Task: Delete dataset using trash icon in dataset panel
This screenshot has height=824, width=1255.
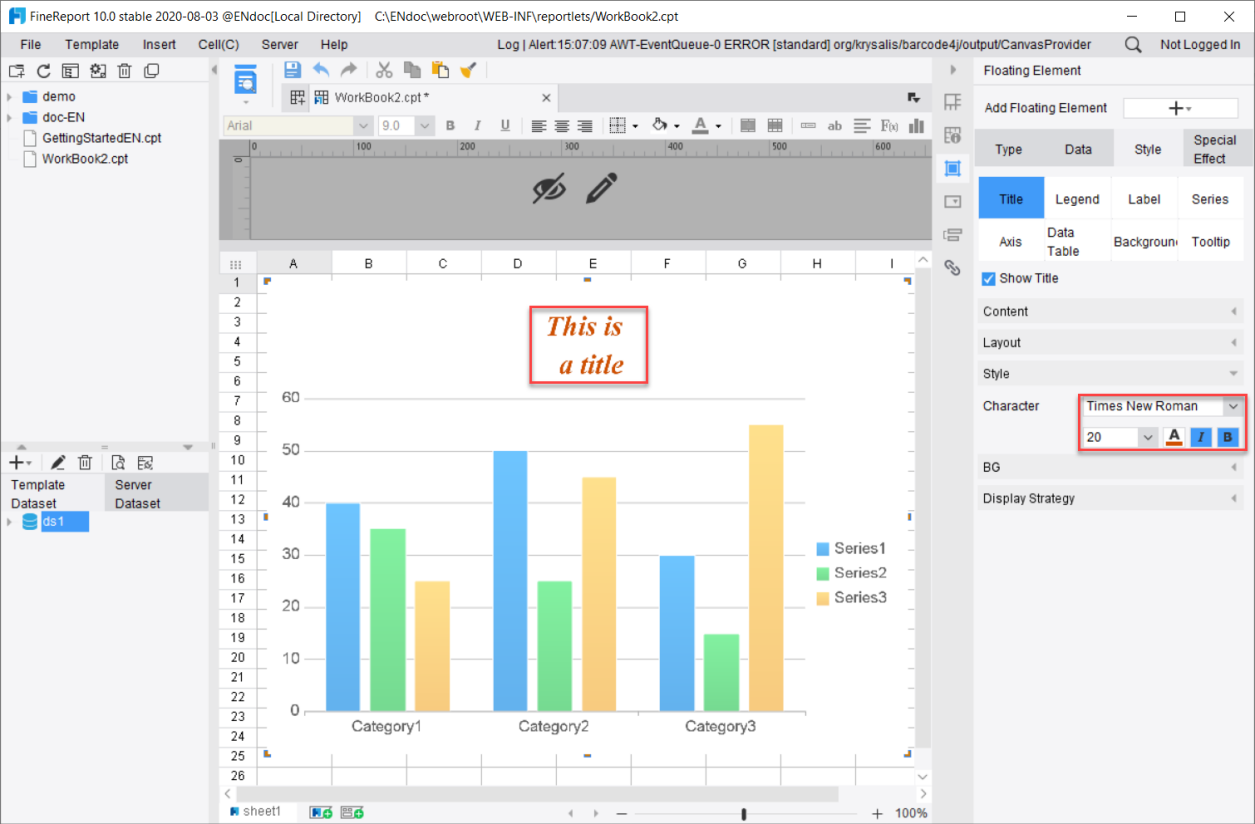Action: 85,462
